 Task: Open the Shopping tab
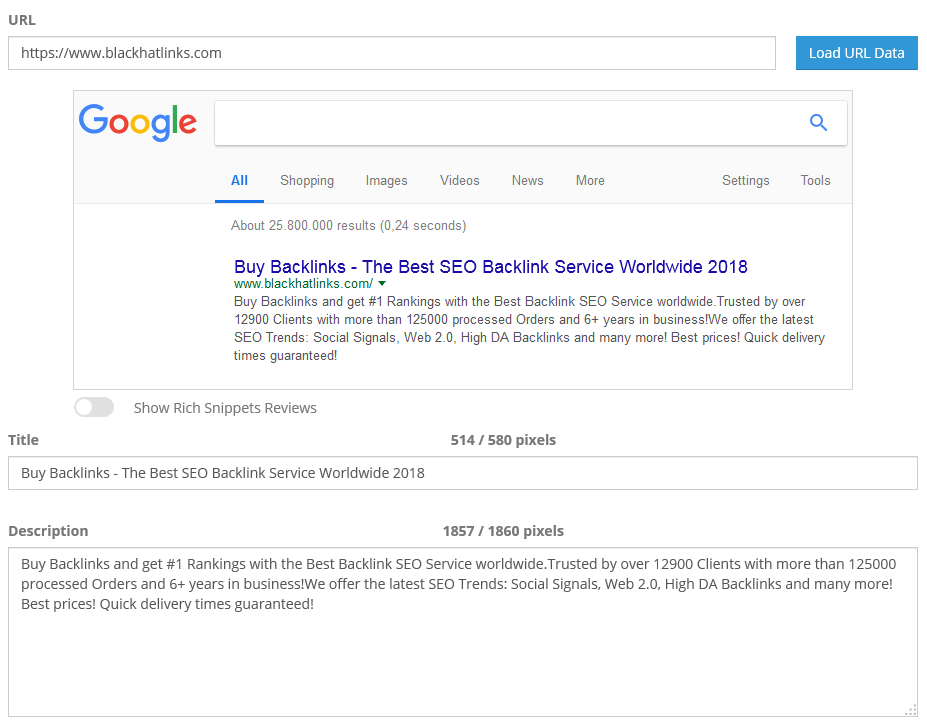coord(307,181)
